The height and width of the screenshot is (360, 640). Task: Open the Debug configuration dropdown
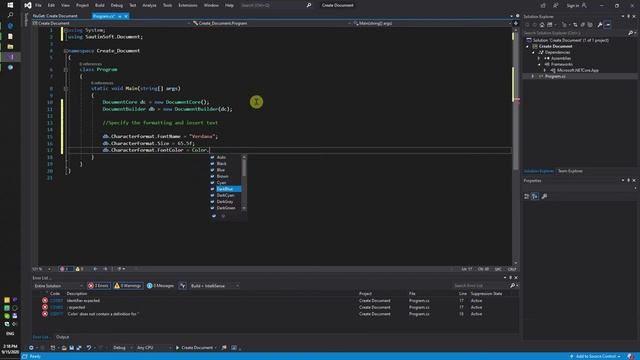(122, 348)
